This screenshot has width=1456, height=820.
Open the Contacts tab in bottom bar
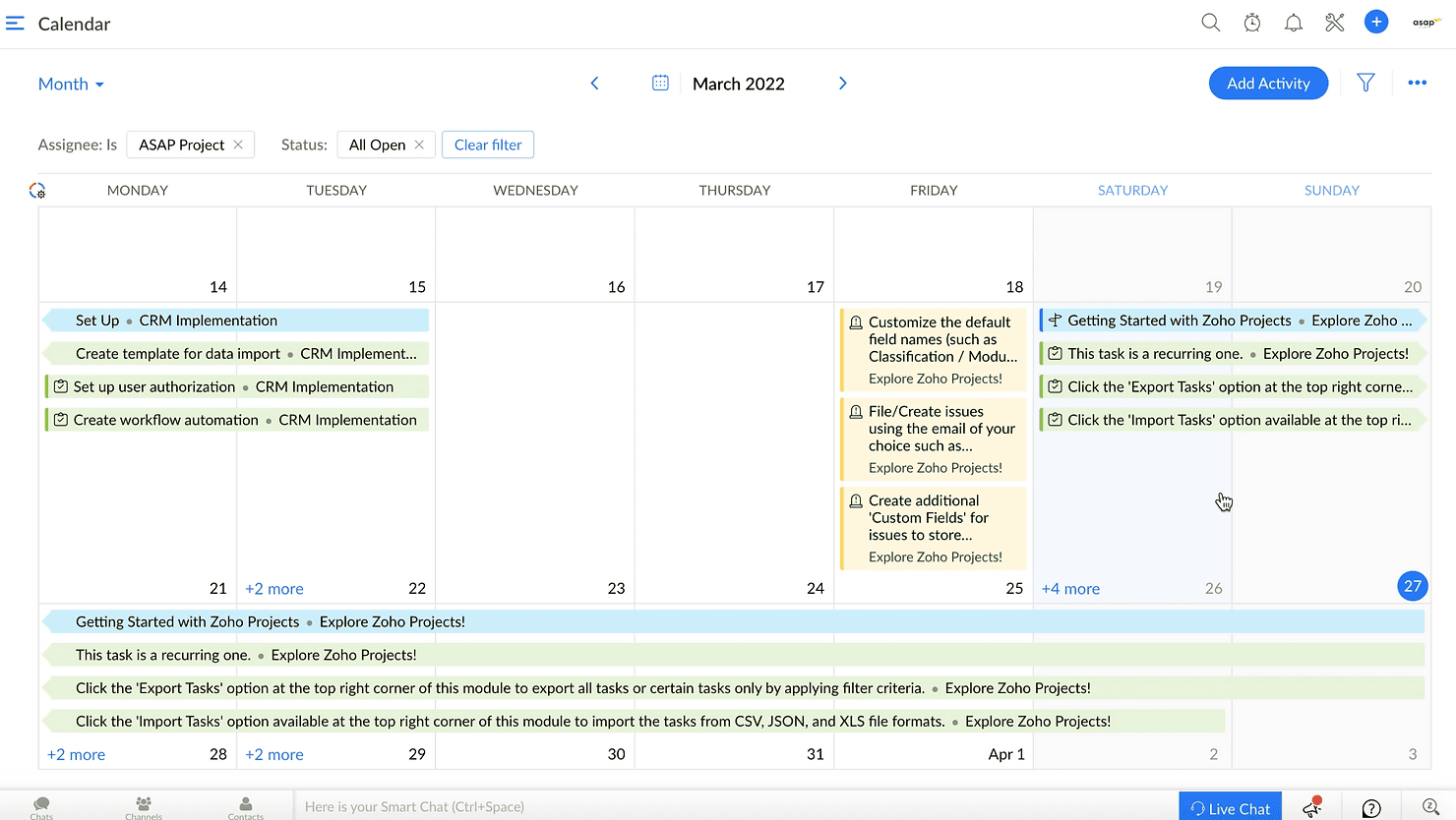(x=246, y=807)
